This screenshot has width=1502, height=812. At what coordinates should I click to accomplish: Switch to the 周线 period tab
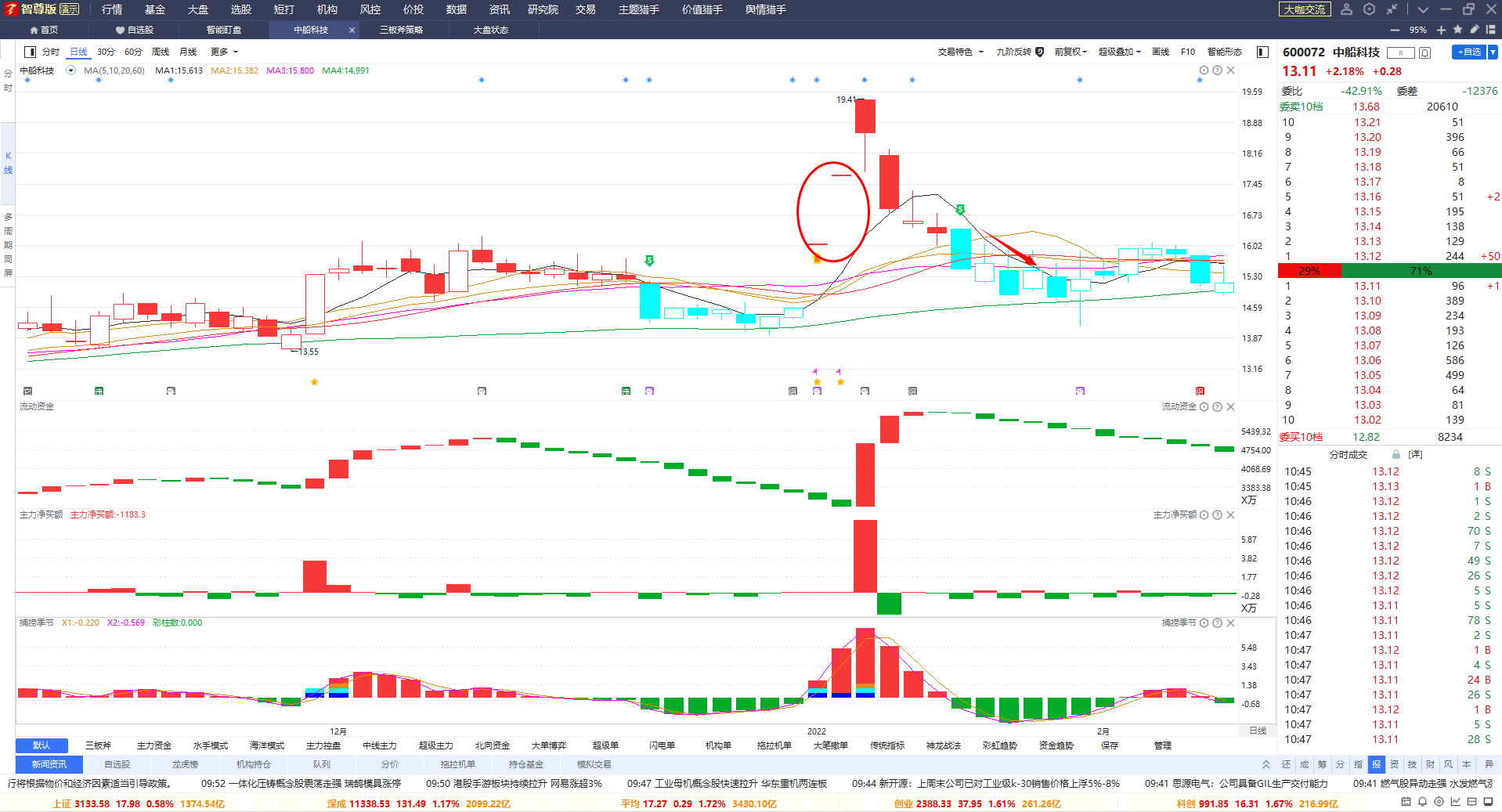(161, 52)
